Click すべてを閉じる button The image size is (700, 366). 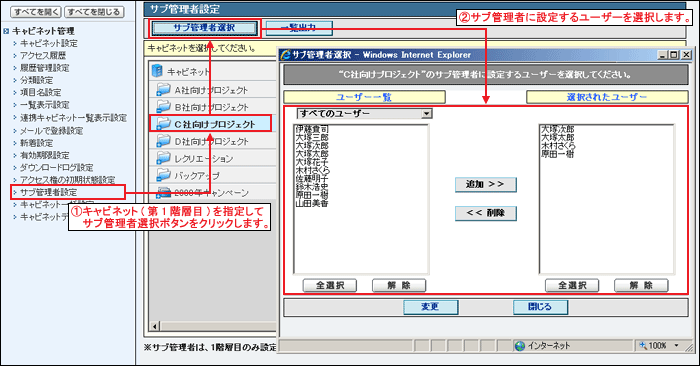coord(94,12)
